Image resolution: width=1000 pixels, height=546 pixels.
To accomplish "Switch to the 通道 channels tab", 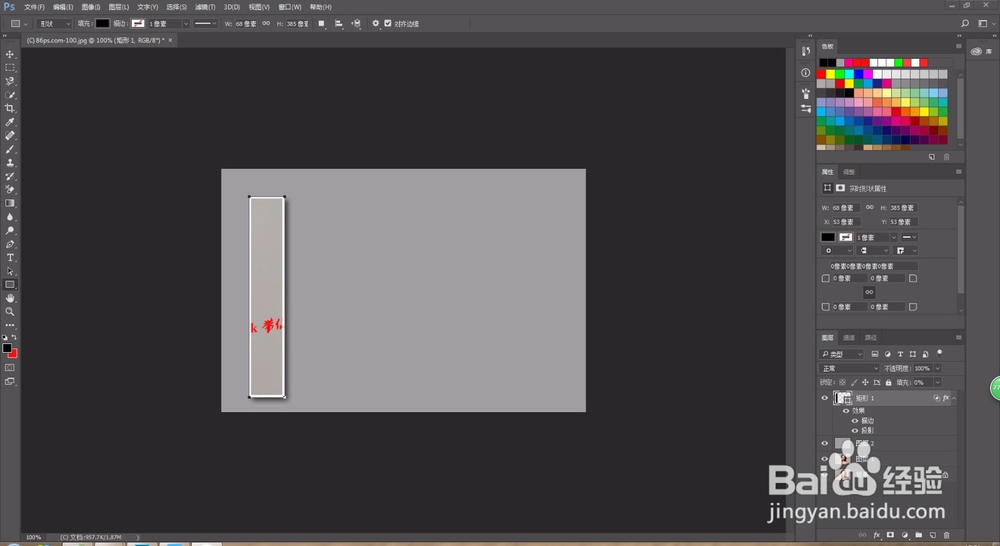I will [849, 337].
